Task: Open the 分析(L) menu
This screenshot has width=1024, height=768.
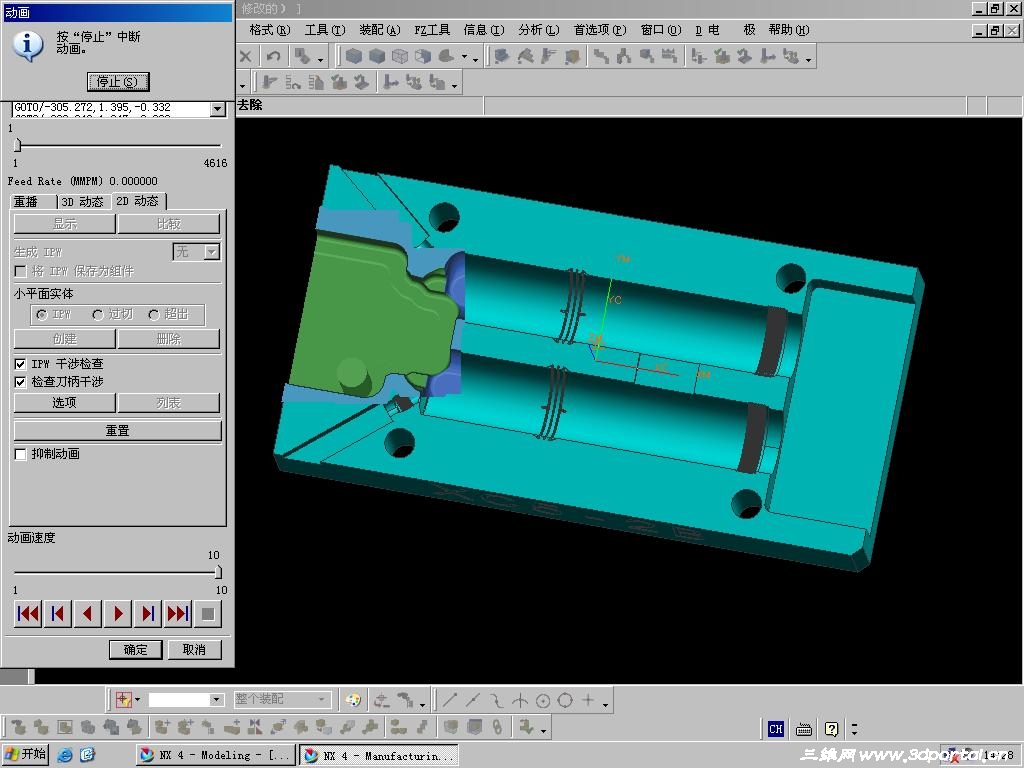Action: pos(539,30)
